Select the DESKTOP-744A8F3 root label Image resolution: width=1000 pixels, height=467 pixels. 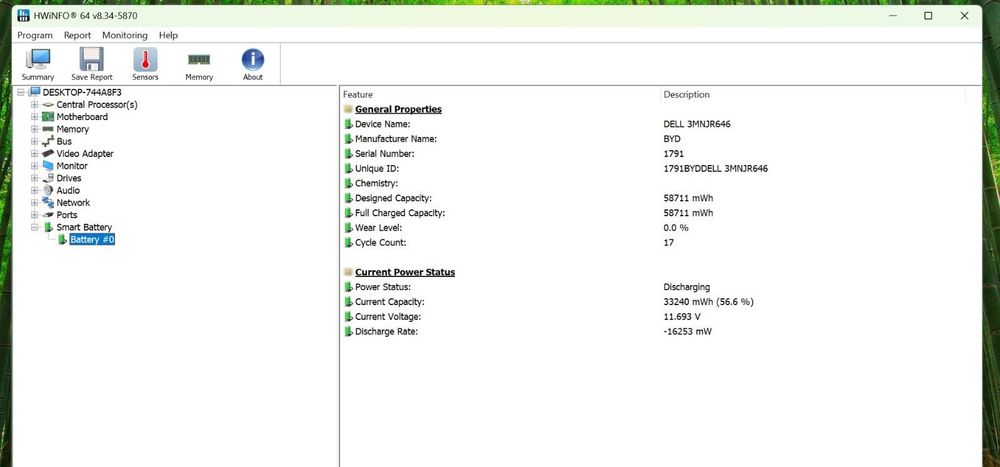(82, 93)
